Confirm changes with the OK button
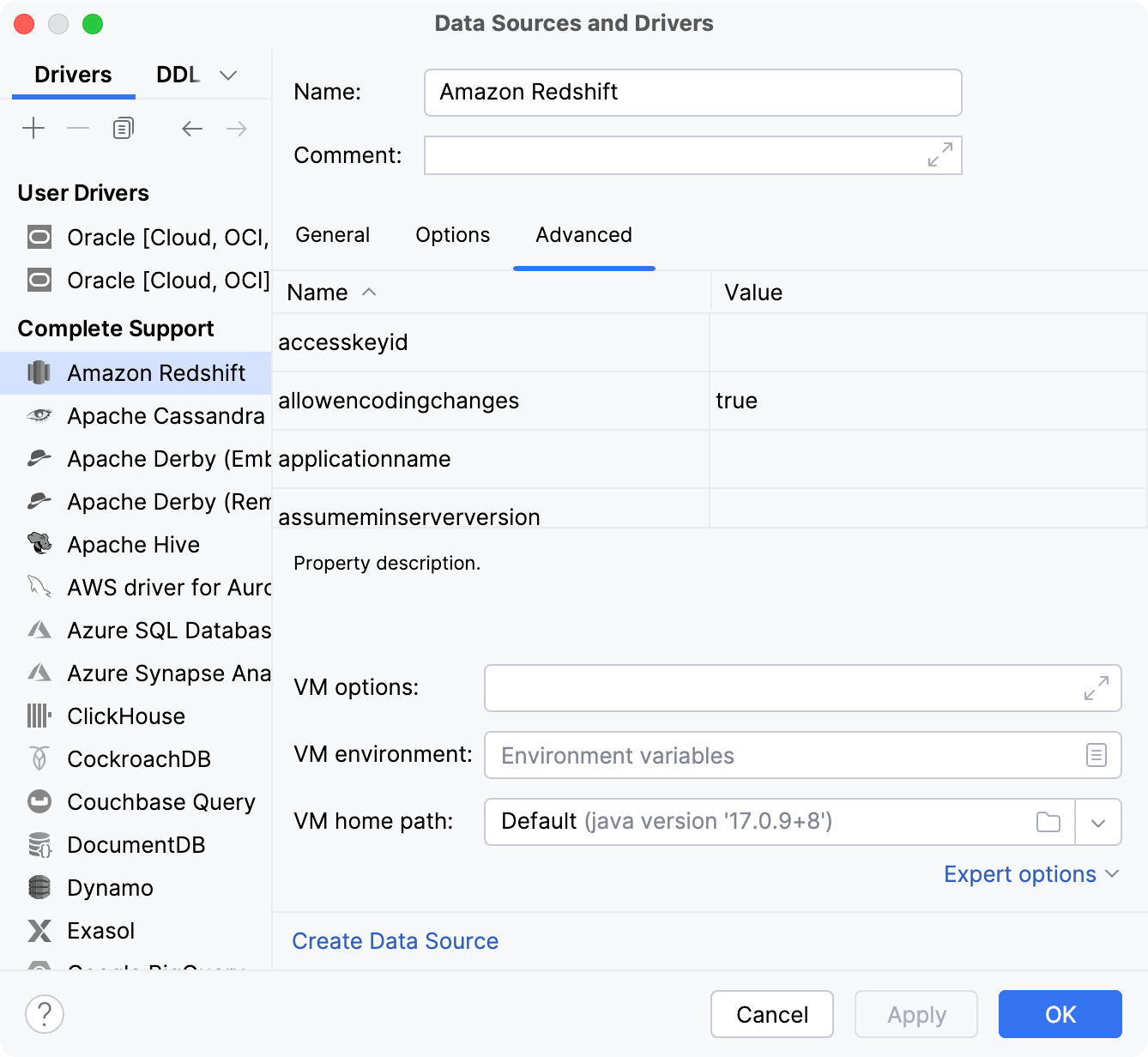Screen dimensions: 1148x1057 coord(1060,1014)
